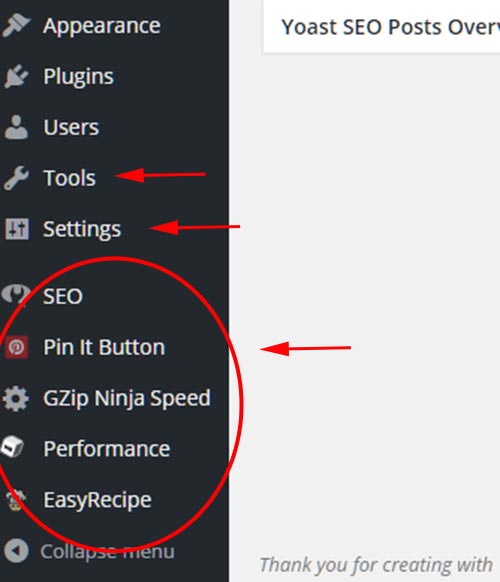The width and height of the screenshot is (500, 582).
Task: Collapse the menu using arrow icon
Action: tap(16, 551)
